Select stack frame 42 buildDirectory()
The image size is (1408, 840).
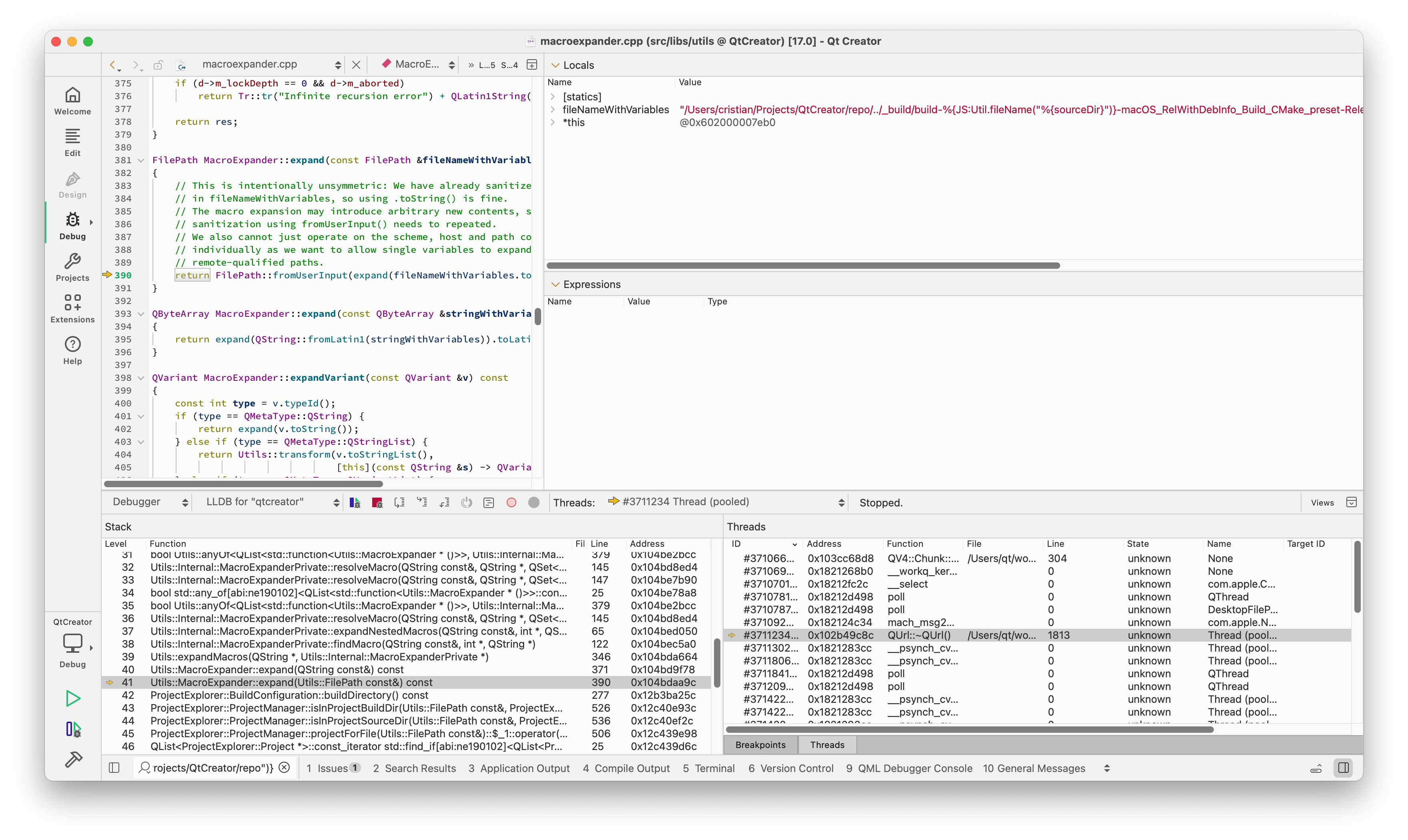(x=405, y=695)
